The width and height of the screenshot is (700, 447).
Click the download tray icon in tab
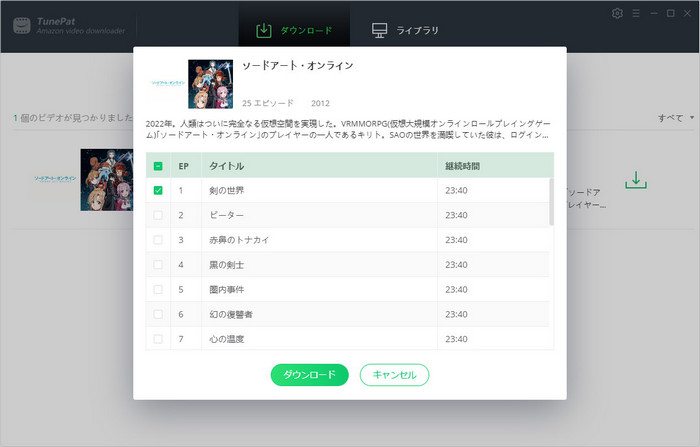tap(264, 30)
